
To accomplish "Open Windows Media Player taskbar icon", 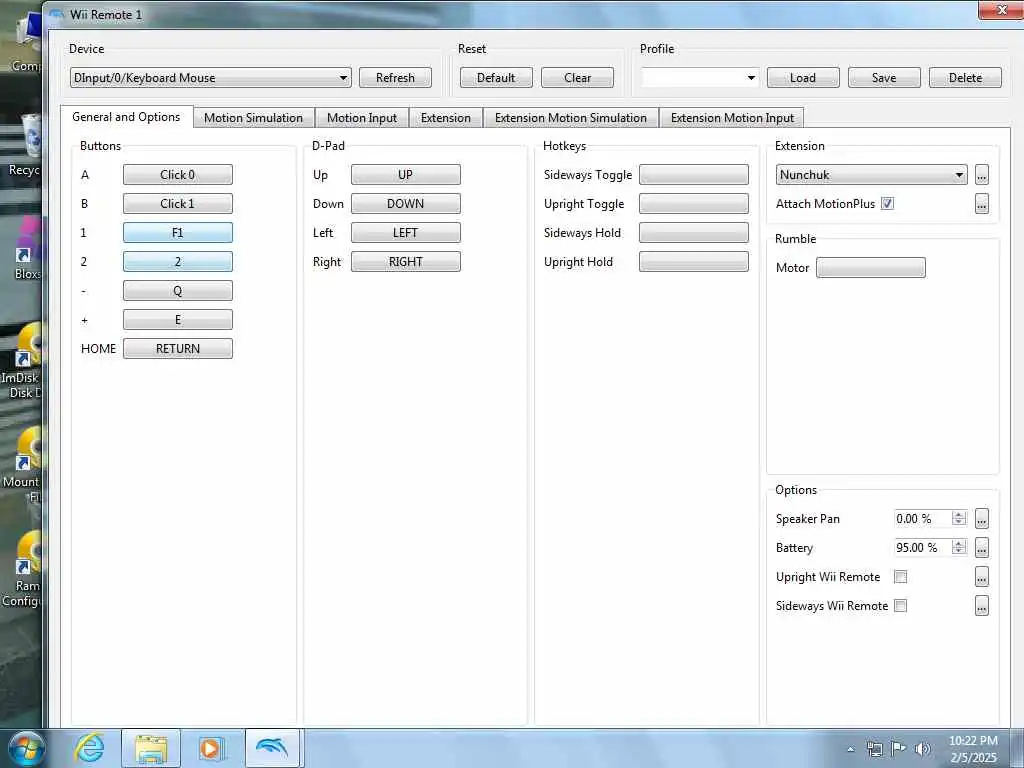I will (210, 748).
